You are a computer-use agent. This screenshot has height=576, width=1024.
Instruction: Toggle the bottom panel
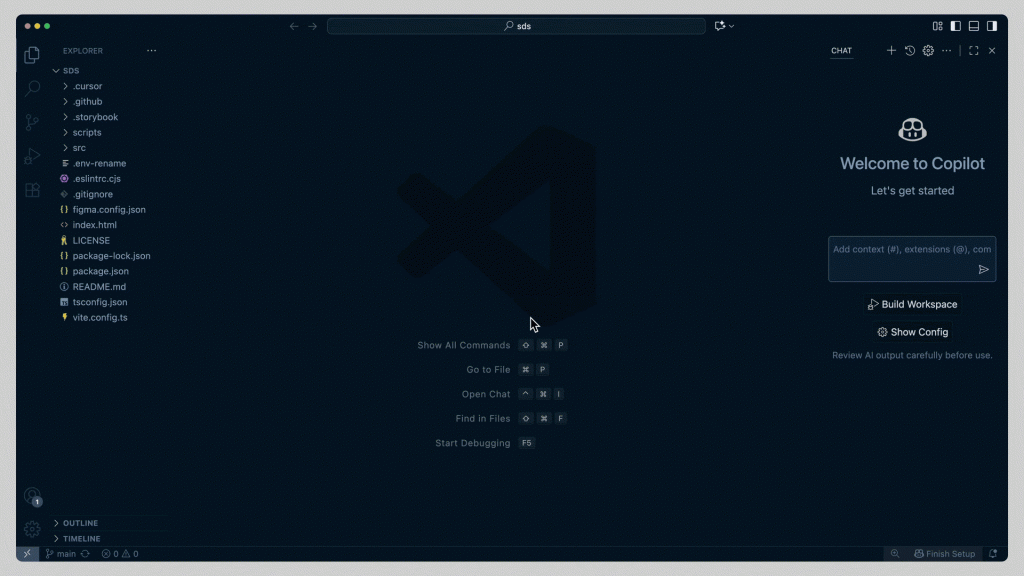[x=974, y=26]
